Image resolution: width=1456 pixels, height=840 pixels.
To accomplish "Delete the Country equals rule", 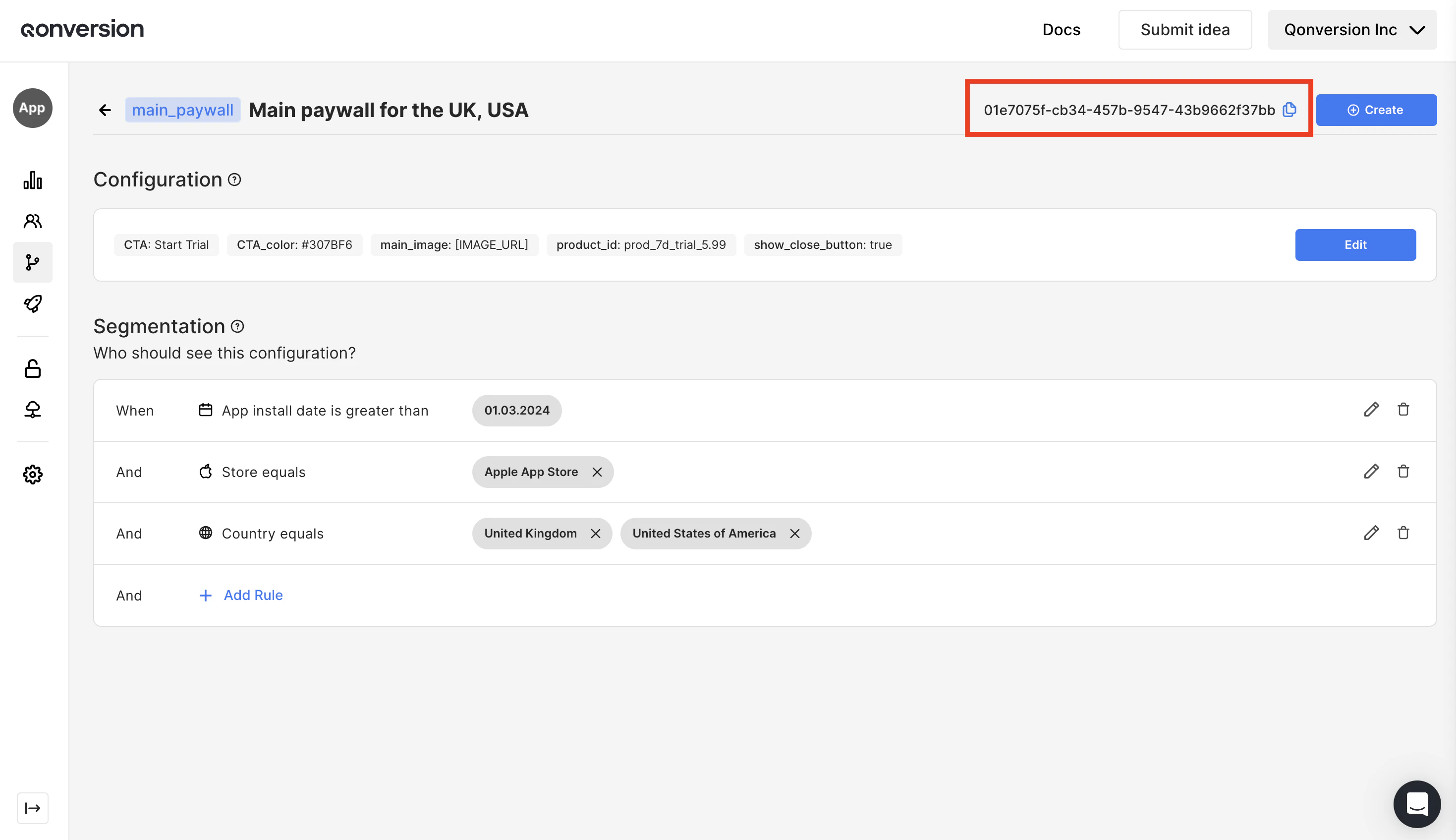I will pyautogui.click(x=1403, y=533).
